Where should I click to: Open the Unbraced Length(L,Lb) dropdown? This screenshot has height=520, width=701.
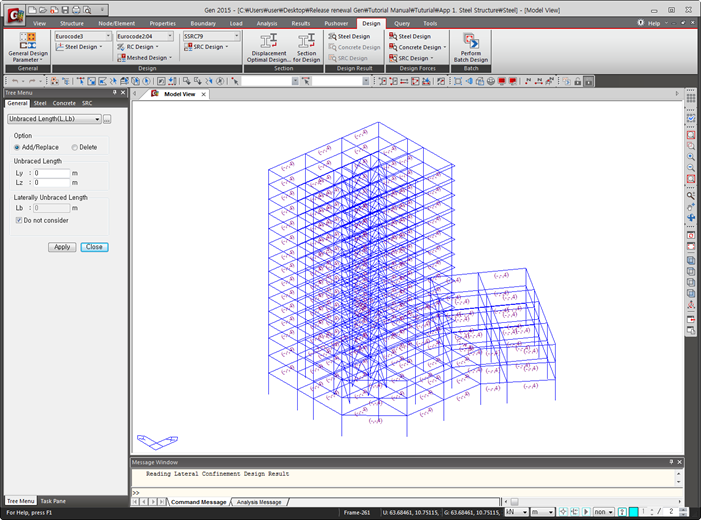[54, 119]
